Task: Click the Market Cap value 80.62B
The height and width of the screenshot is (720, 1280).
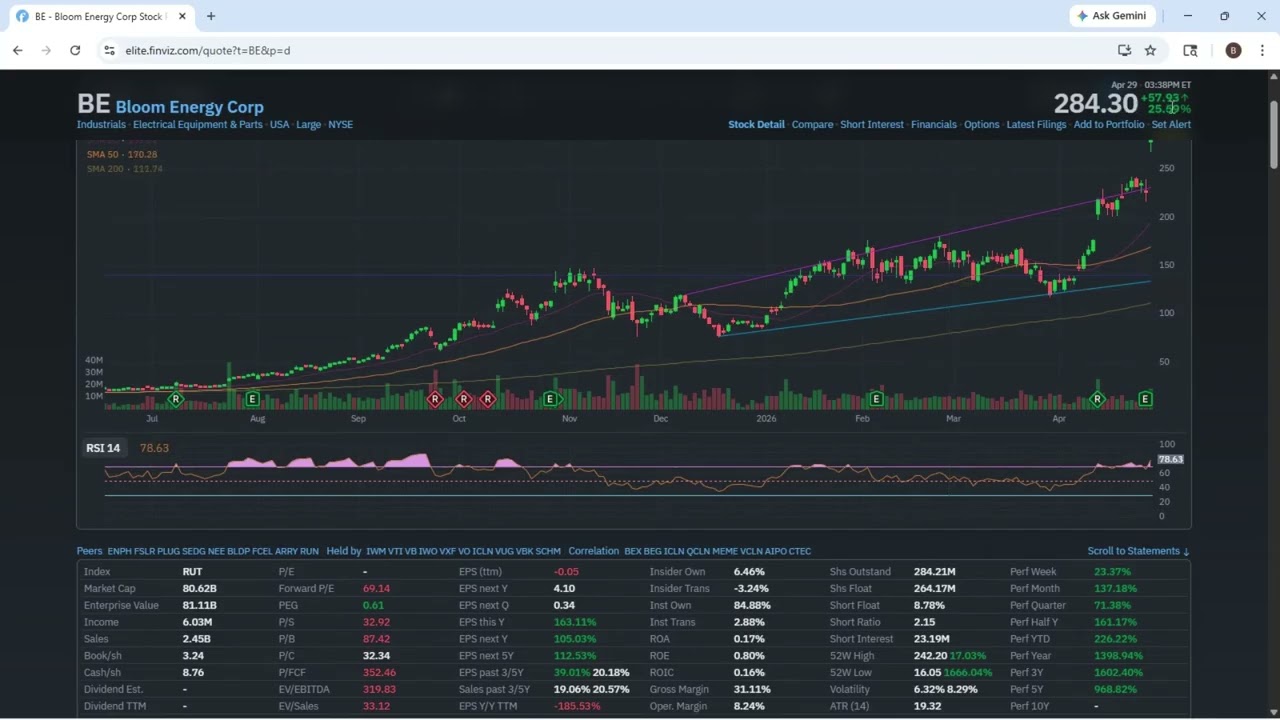Action: 199,589
